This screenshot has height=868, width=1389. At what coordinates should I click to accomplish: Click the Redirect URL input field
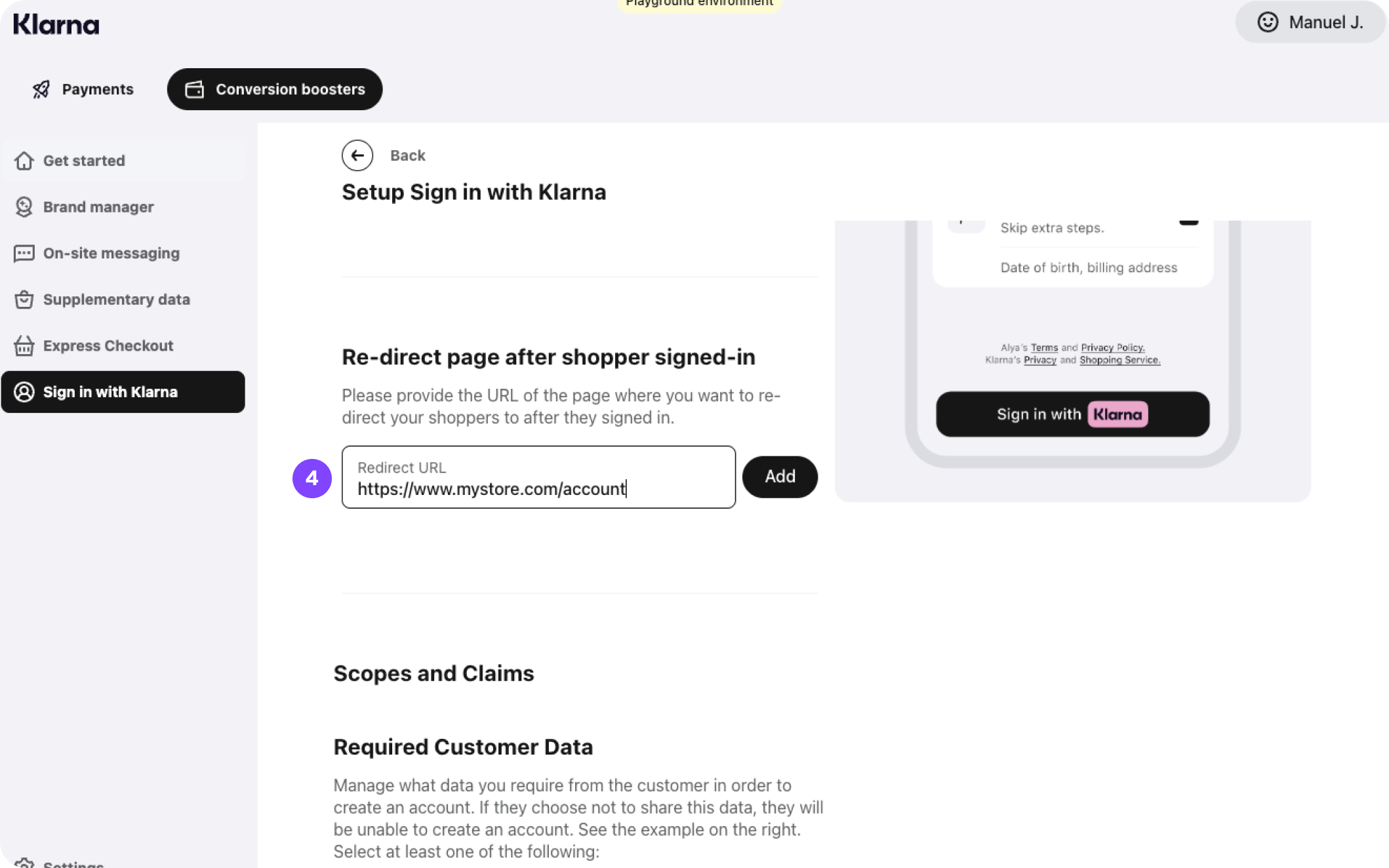coord(538,478)
